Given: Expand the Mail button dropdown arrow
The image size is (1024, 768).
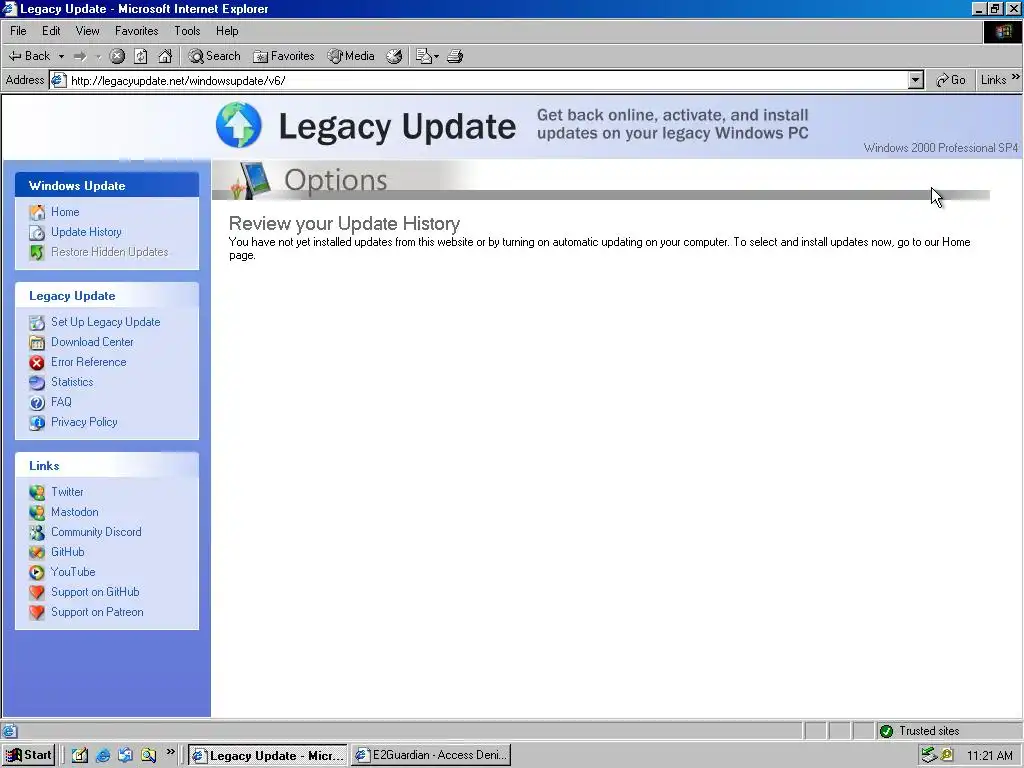Looking at the screenshot, I should [436, 56].
